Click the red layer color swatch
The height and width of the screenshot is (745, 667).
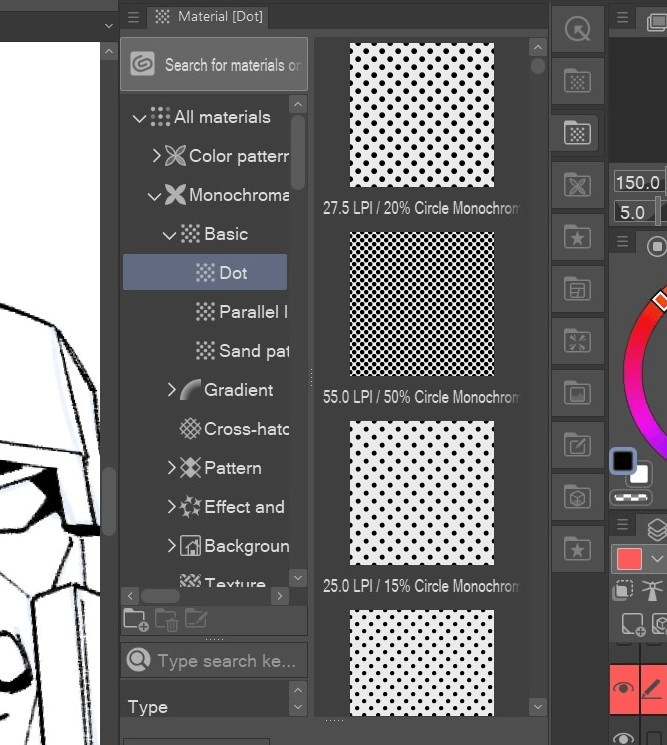(x=629, y=559)
